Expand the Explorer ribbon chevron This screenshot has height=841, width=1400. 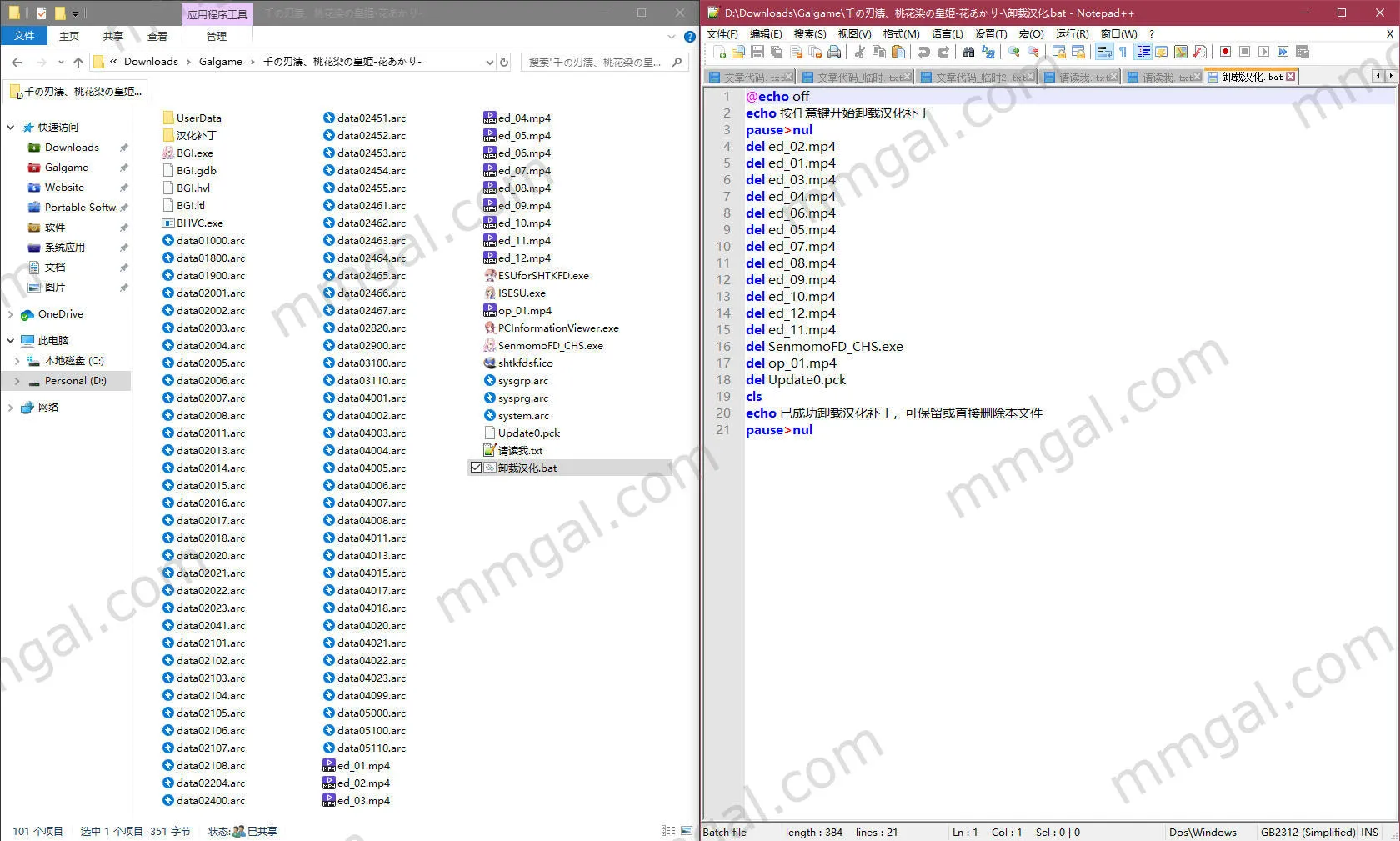pyautogui.click(x=672, y=37)
